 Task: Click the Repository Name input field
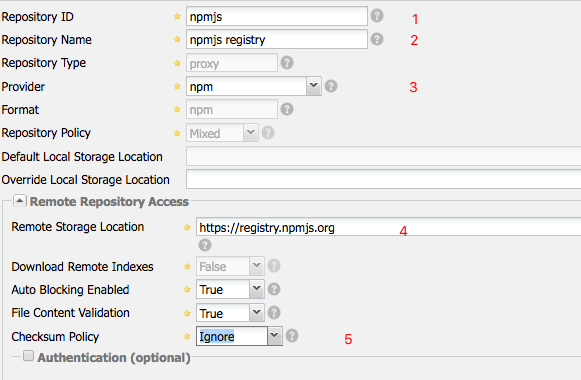pos(277,39)
